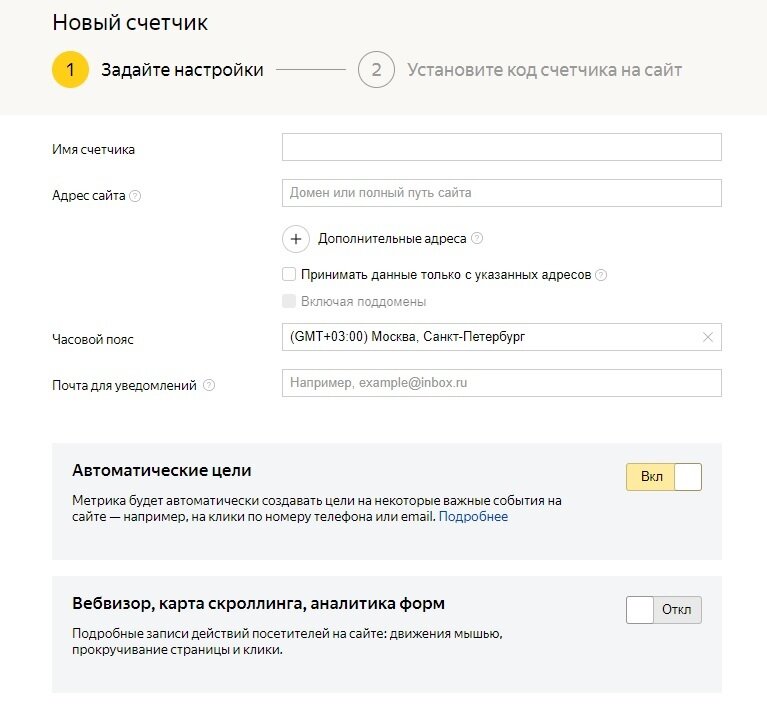Click into the Имя счетчика input field
This screenshot has width=767, height=707.
tap(501, 147)
